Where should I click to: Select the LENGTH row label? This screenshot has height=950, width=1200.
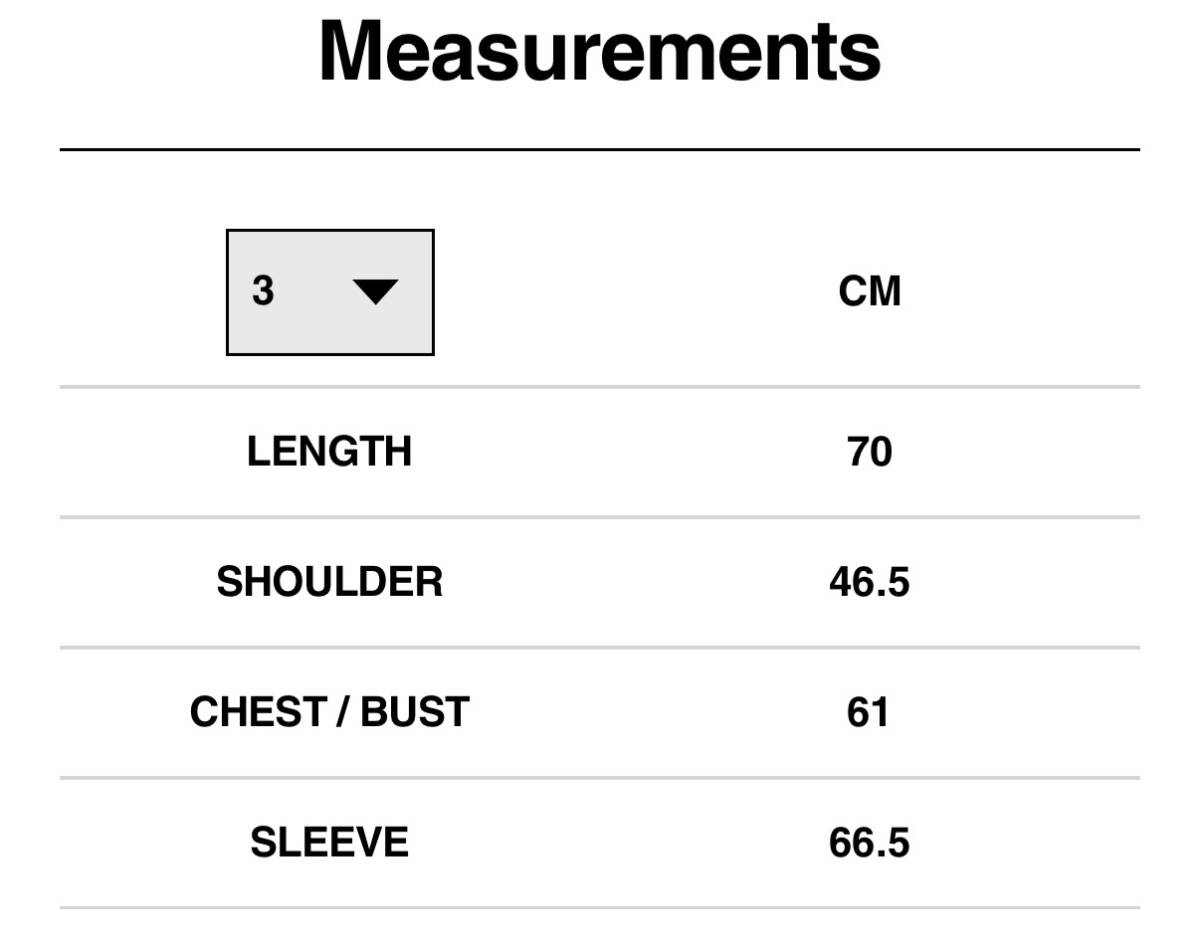point(330,452)
